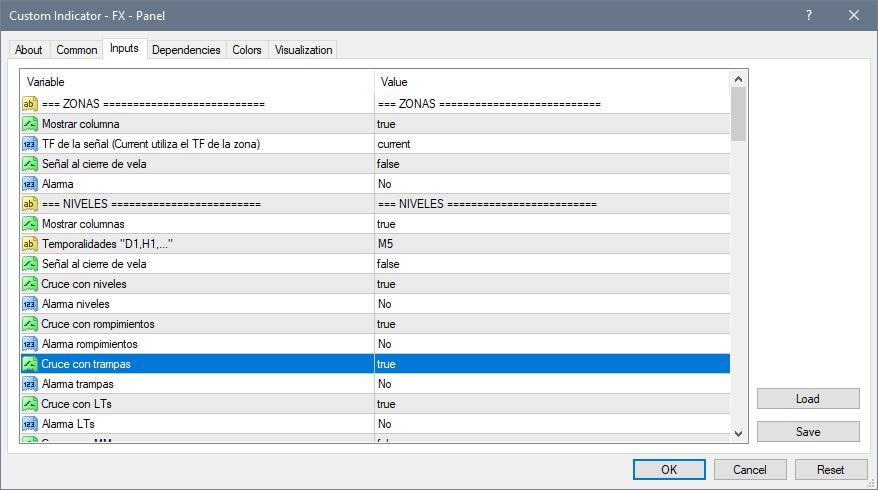This screenshot has height=490, width=878.
Task: Select value No of Alarma trampas
Action: tap(552, 384)
